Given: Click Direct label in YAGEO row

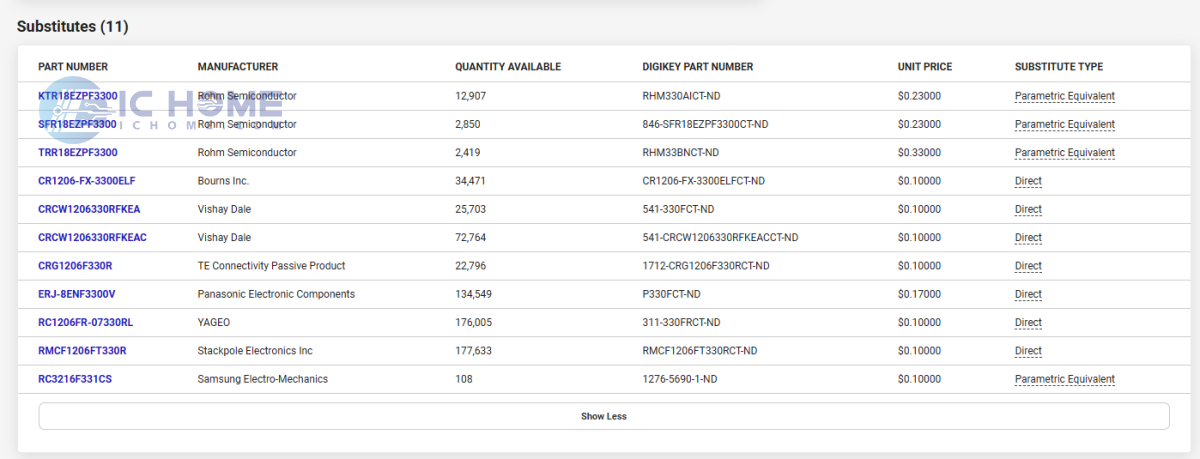Looking at the screenshot, I should 1028,322.
